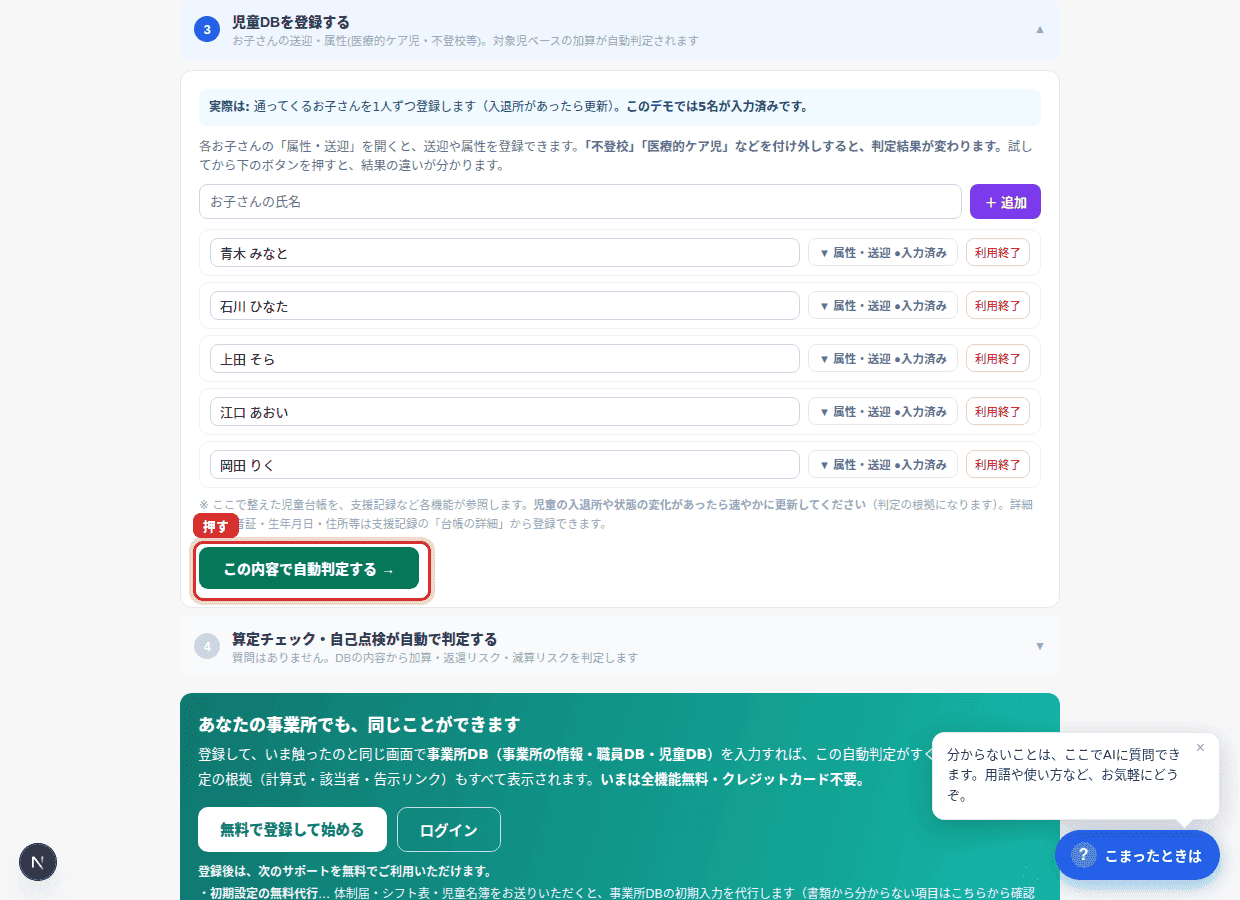Expand 属性・送迎 for 青木 みなと
1240x900 pixels.
tap(883, 253)
